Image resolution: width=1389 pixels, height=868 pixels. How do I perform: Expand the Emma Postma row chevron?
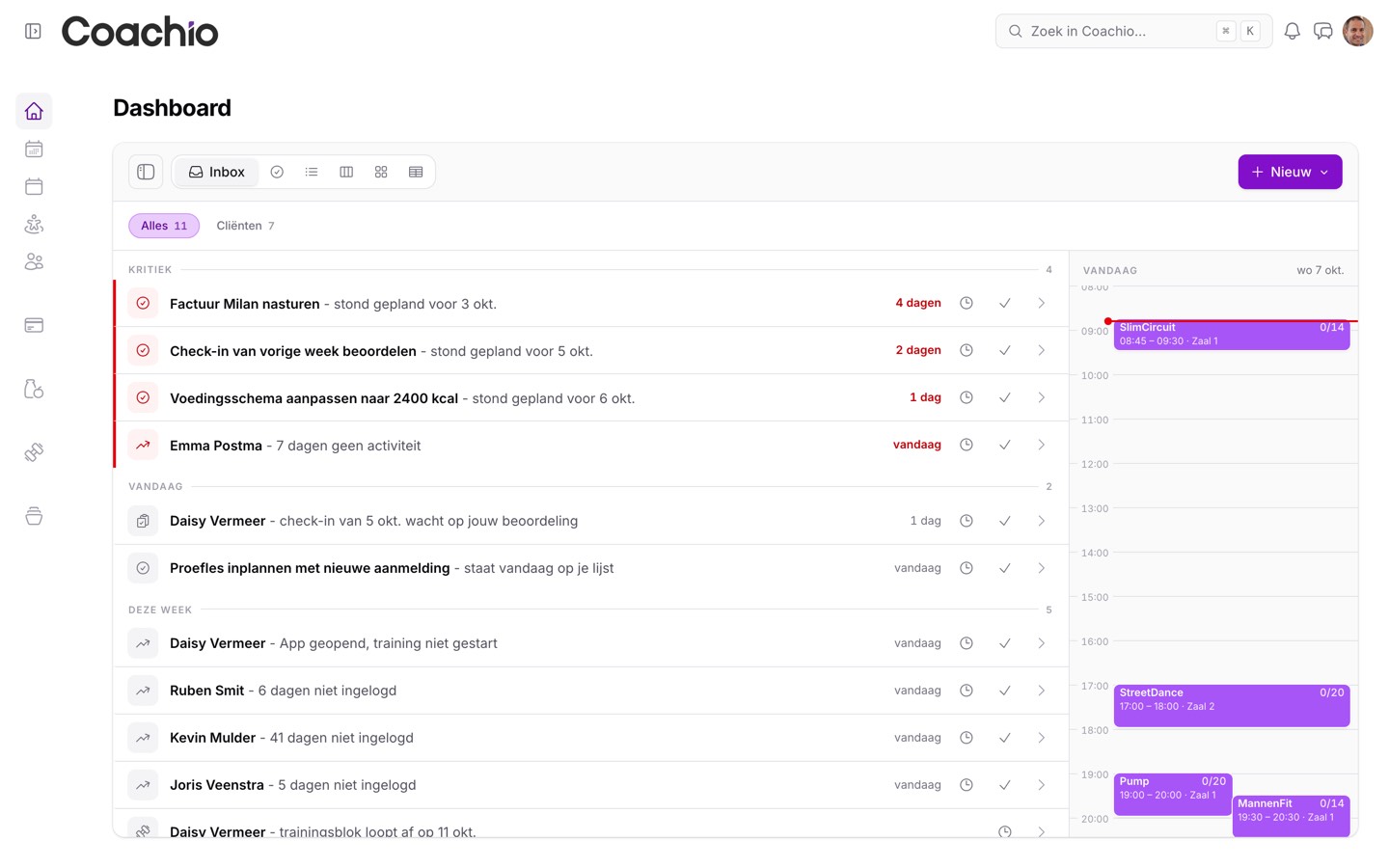pyautogui.click(x=1042, y=445)
